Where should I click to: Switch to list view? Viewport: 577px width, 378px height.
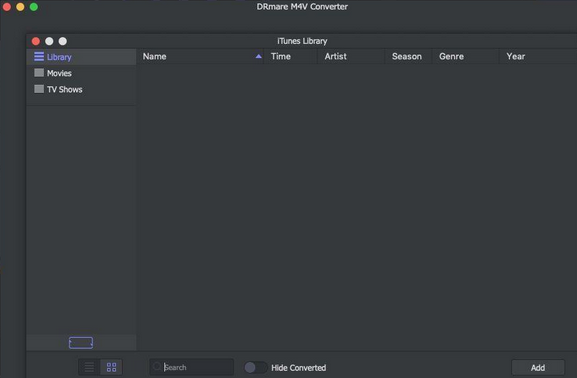(89, 367)
